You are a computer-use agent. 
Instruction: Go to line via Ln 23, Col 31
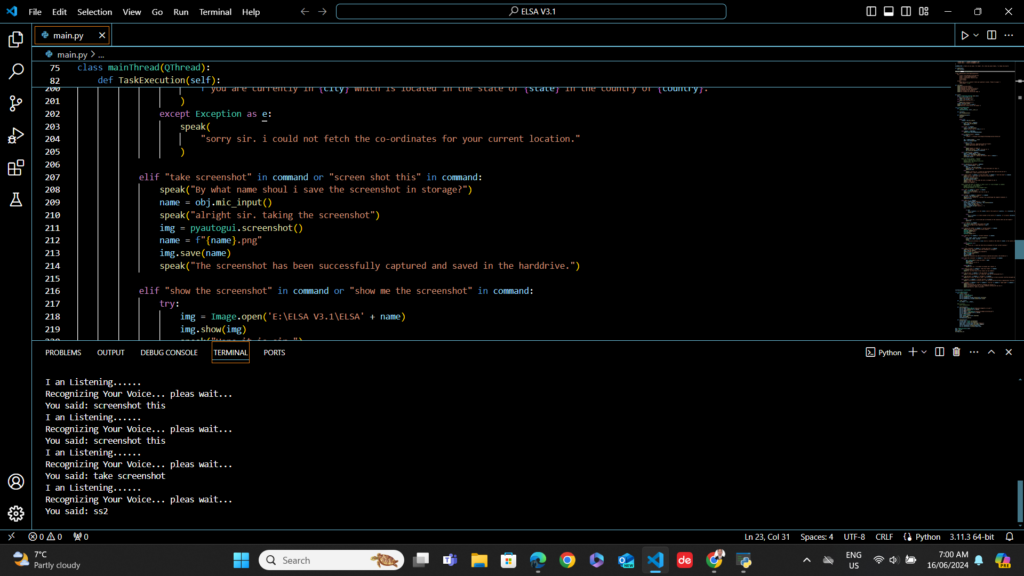[x=767, y=537]
